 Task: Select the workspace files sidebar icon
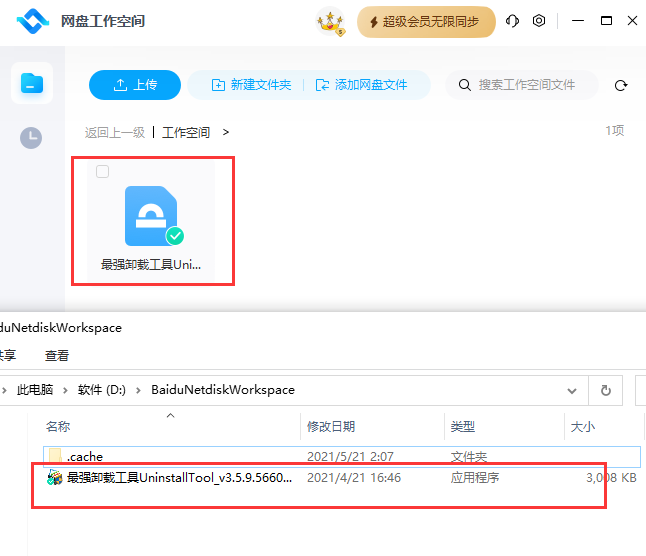pyautogui.click(x=32, y=83)
